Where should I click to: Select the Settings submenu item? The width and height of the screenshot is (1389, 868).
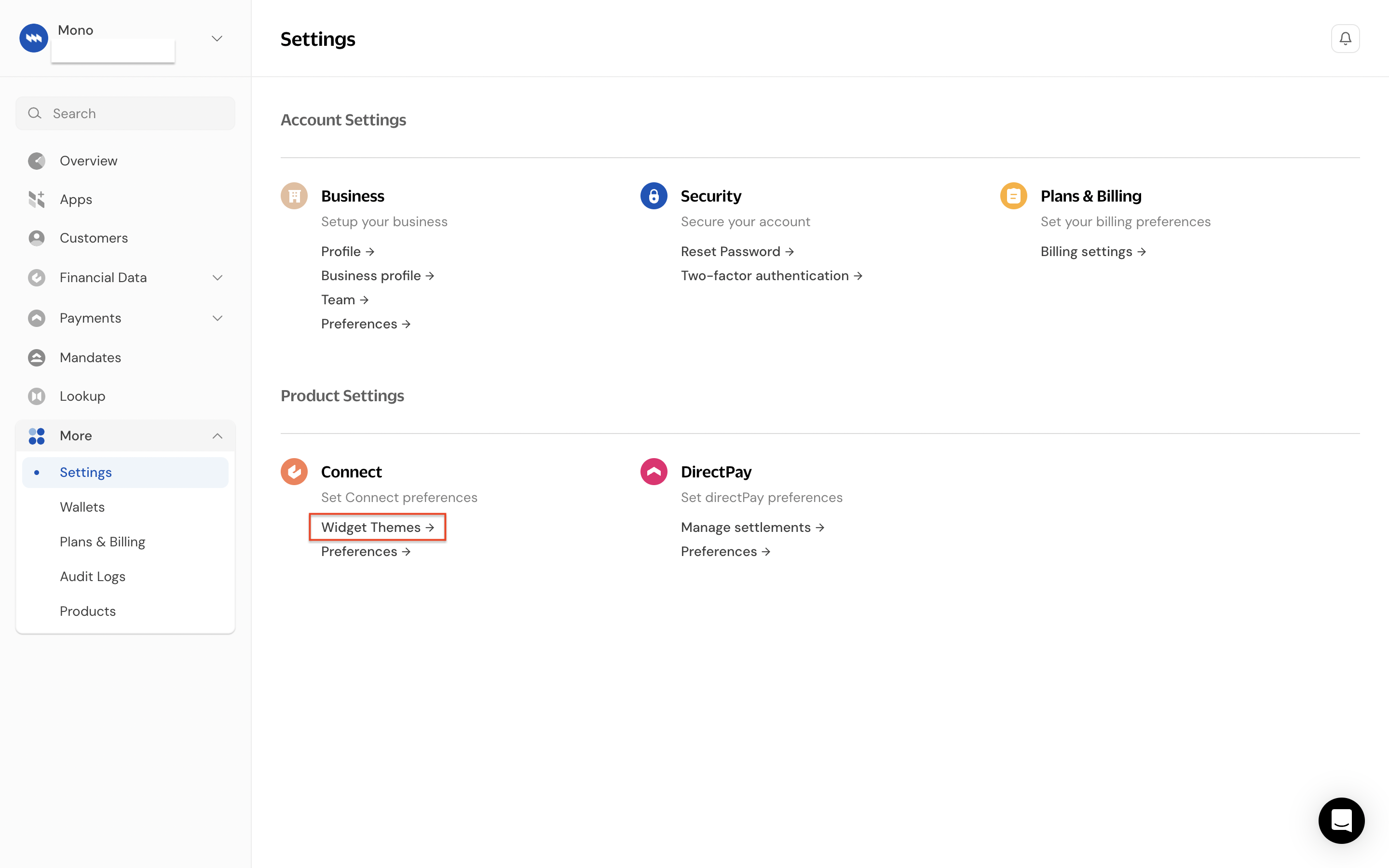(125, 473)
